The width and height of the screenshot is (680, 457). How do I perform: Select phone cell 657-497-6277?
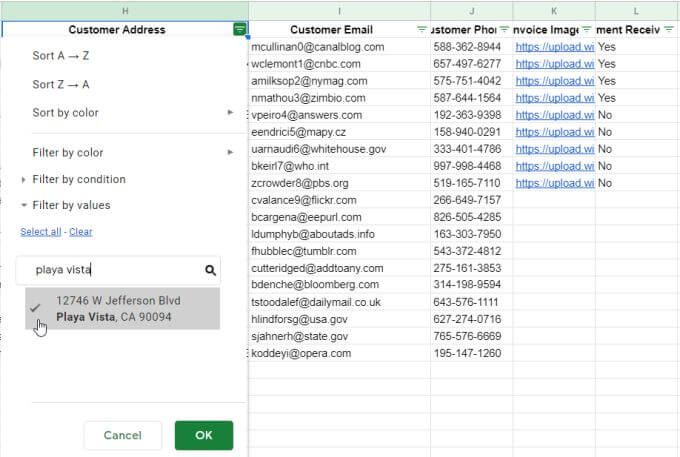(x=471, y=64)
